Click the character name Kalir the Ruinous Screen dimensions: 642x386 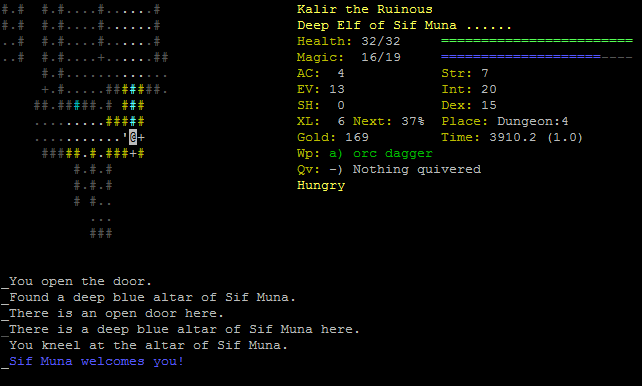click(365, 9)
